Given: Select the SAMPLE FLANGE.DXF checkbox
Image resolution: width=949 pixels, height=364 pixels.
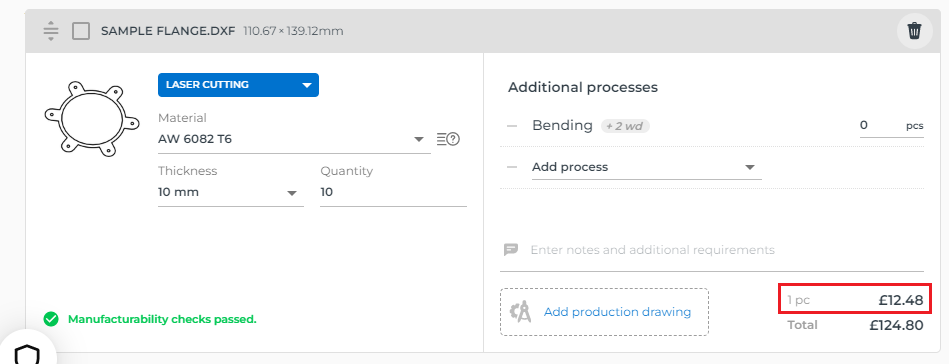Looking at the screenshot, I should tap(81, 31).
